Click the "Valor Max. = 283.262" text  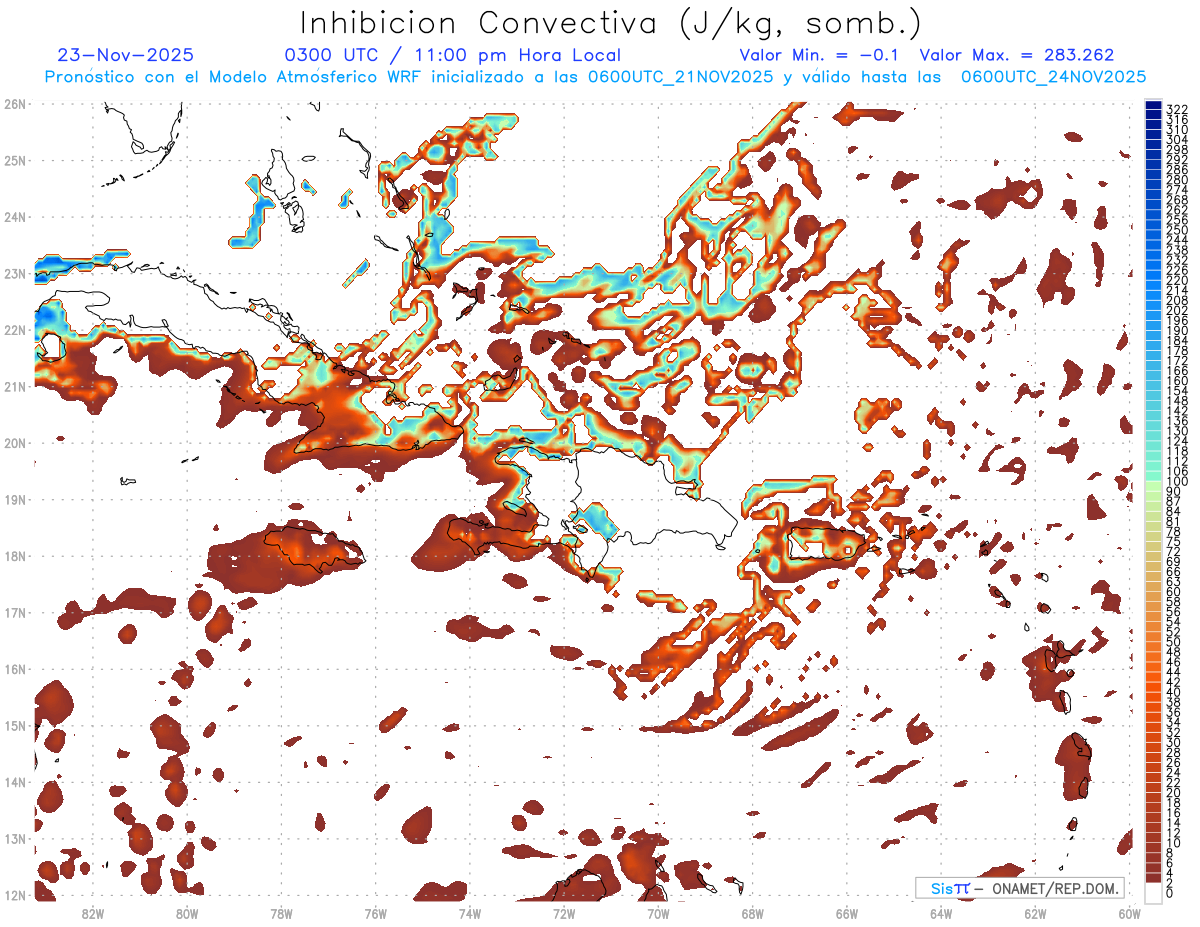click(x=1016, y=55)
